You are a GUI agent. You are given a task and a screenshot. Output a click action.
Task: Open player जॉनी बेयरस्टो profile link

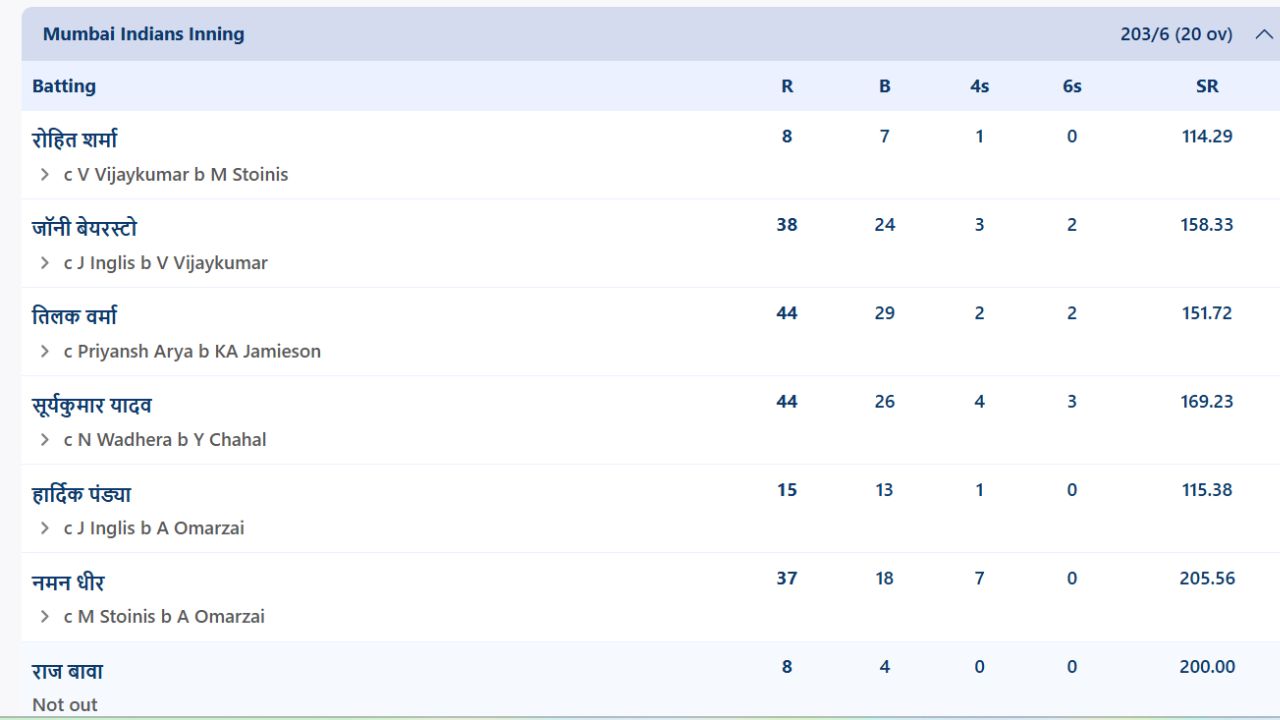pos(84,228)
